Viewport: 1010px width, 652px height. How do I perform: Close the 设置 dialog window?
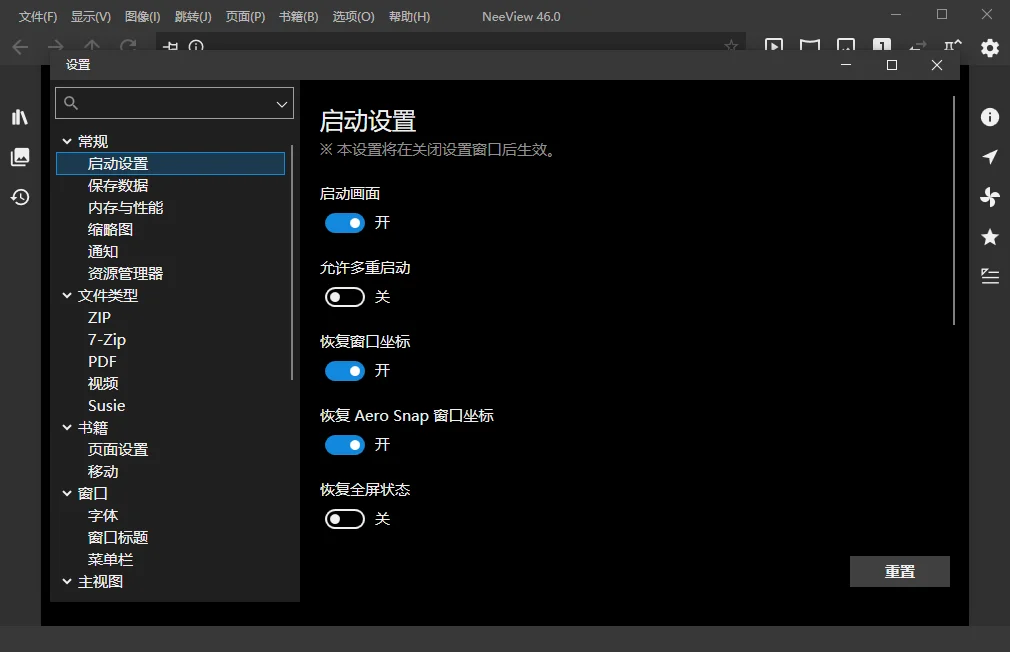click(937, 65)
